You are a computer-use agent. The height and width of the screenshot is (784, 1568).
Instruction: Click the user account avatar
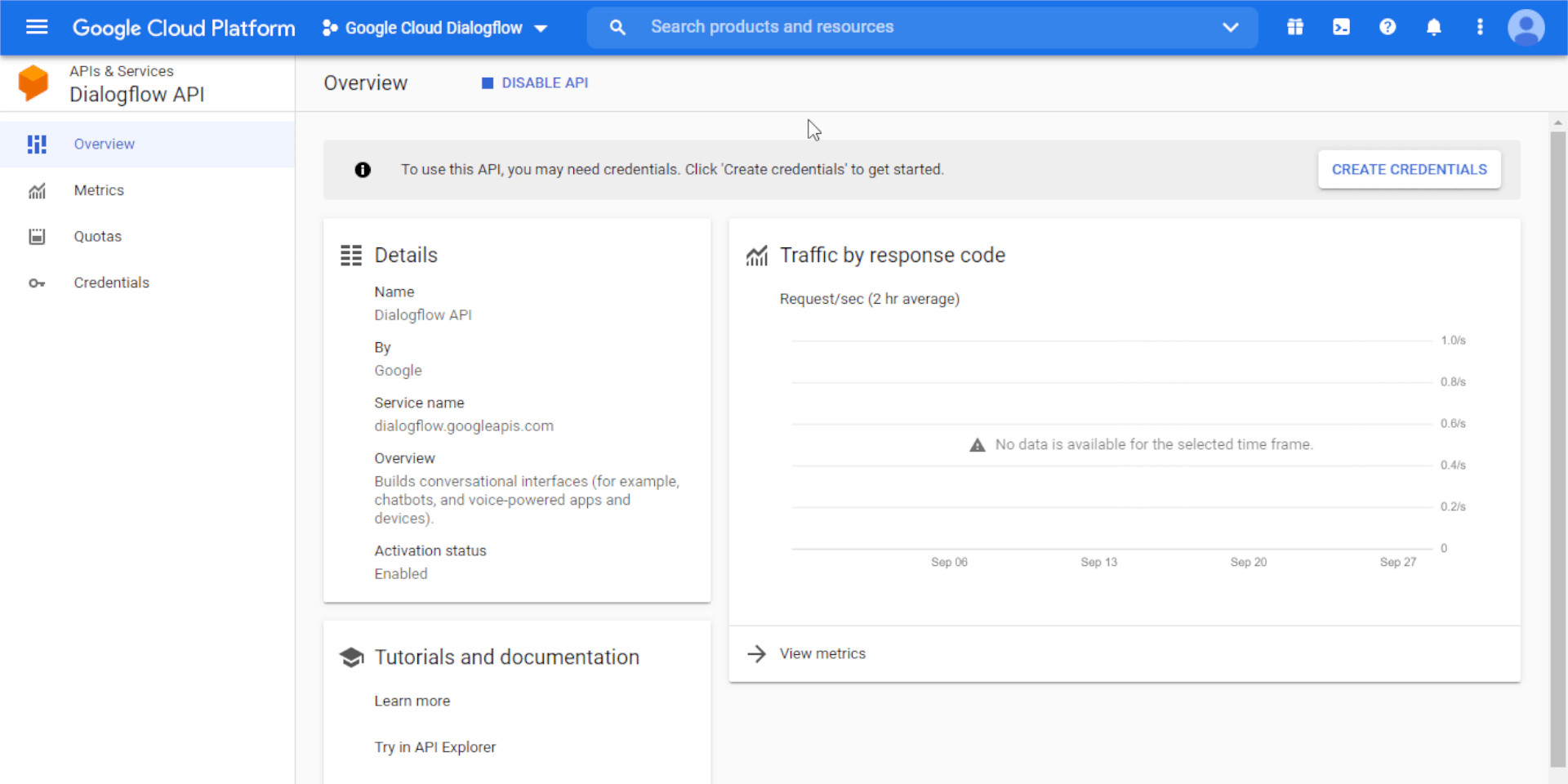[x=1526, y=27]
